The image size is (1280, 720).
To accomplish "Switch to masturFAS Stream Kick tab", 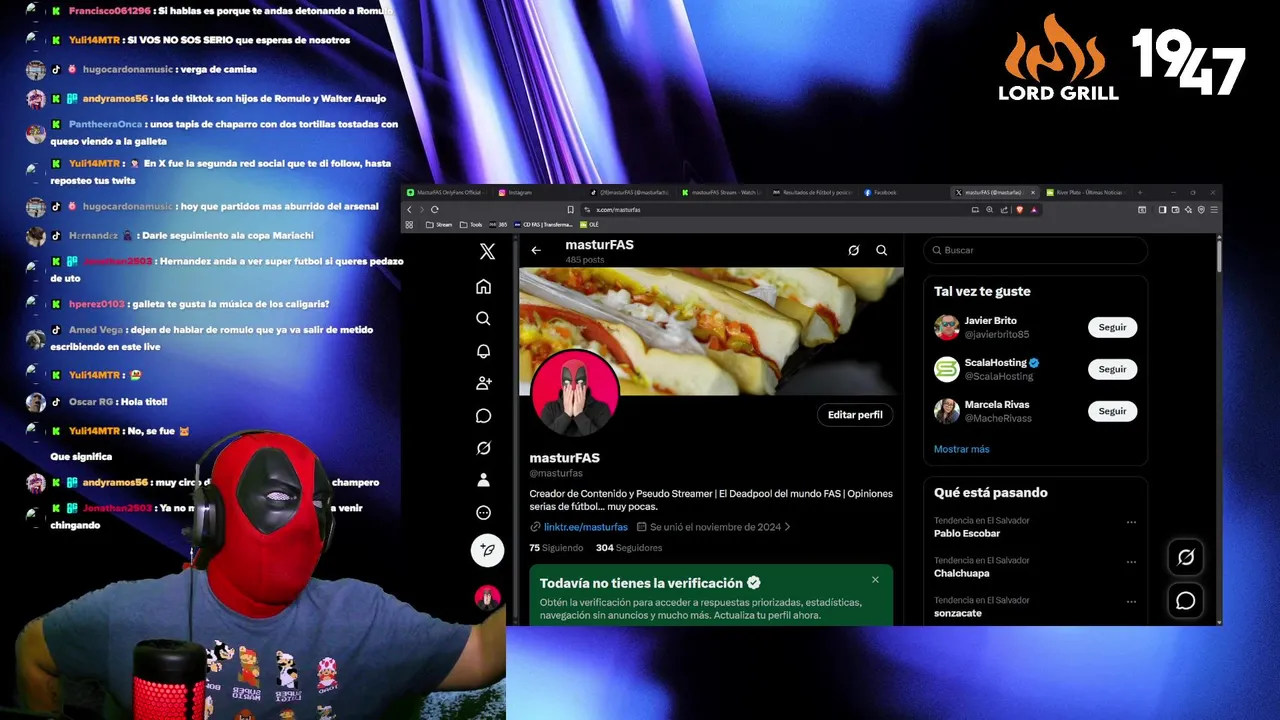I will [721, 192].
